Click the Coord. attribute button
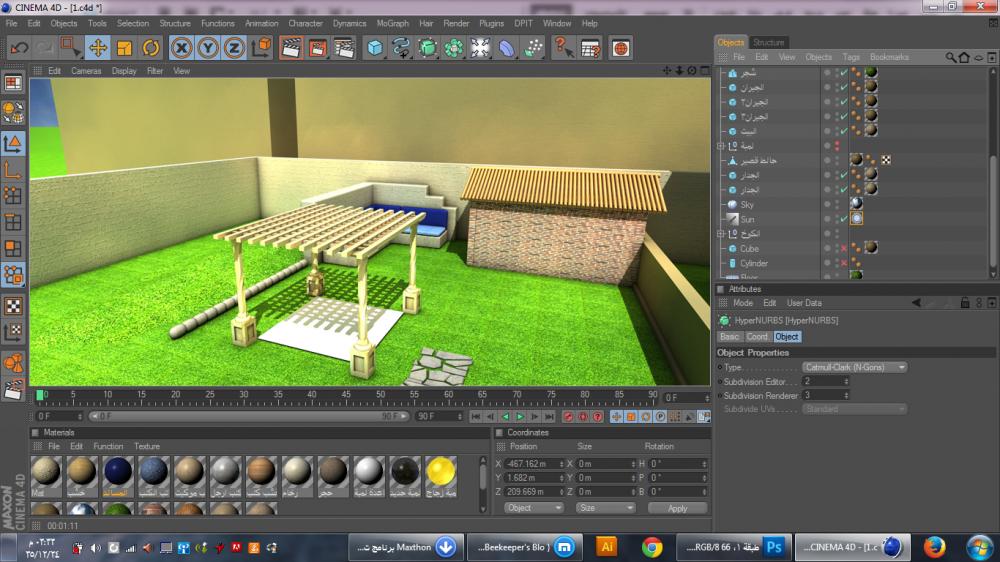 point(758,337)
